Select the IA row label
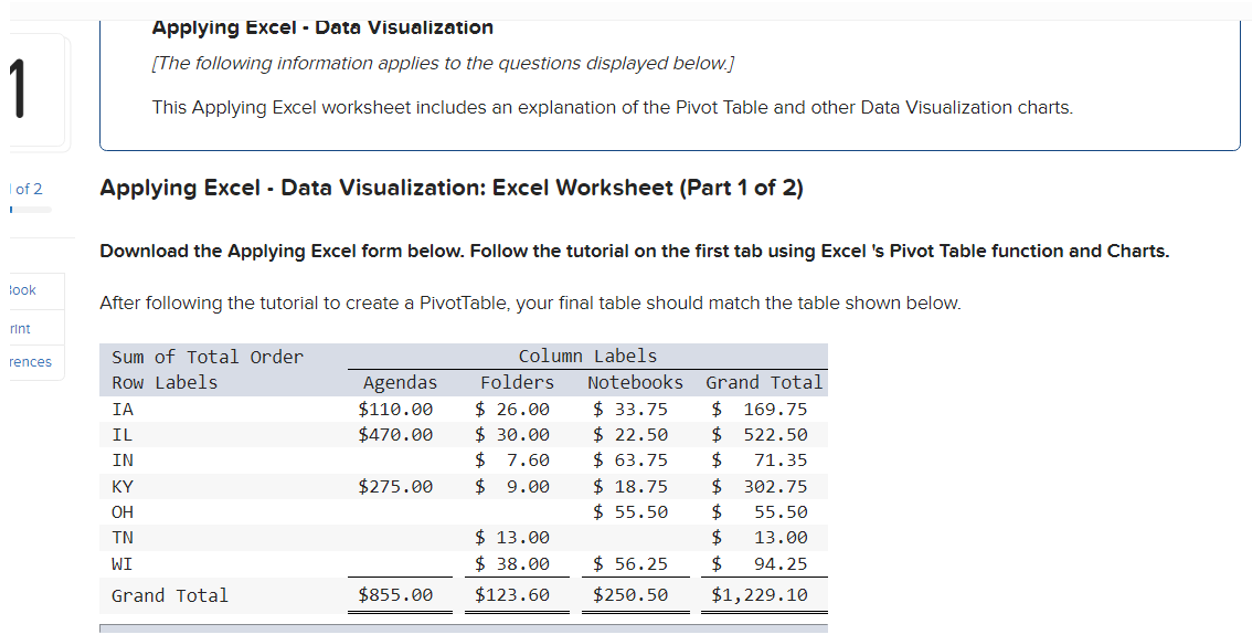The width and height of the screenshot is (1252, 642). [x=121, y=408]
